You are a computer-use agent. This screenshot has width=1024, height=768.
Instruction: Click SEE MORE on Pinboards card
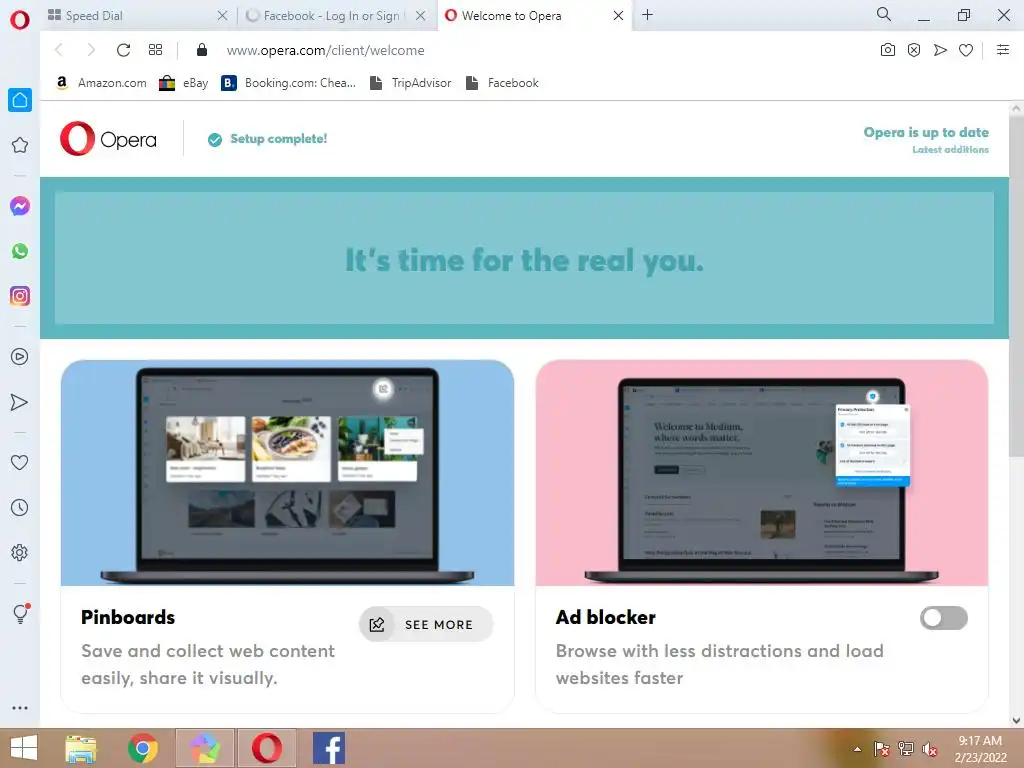(426, 624)
